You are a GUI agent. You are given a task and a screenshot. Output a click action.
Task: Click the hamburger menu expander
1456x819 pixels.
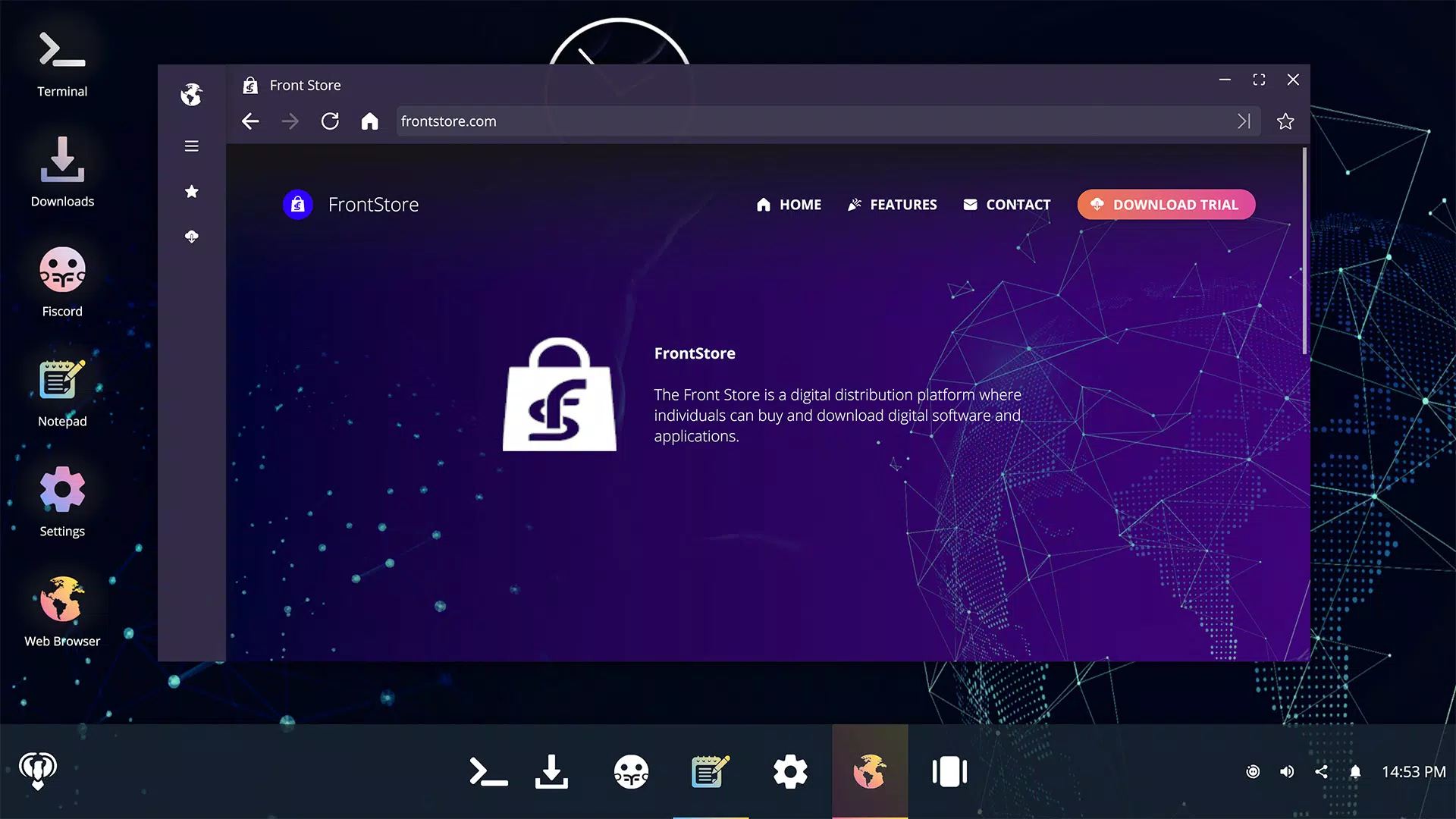coord(191,145)
